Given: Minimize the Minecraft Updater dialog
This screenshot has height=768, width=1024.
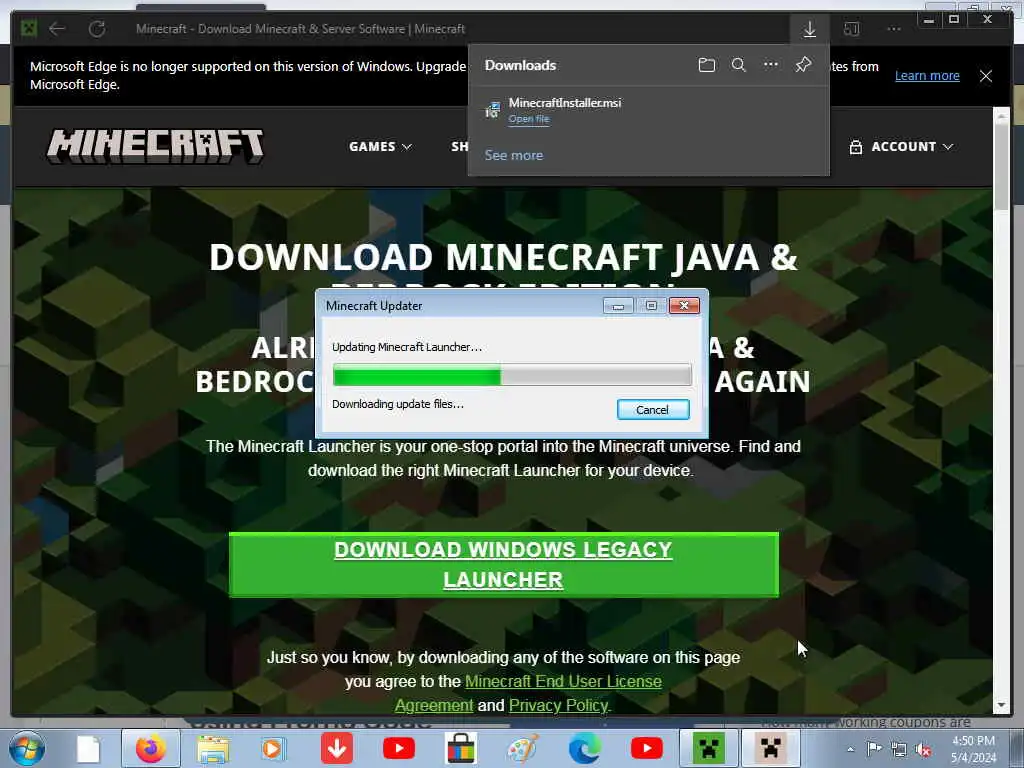Looking at the screenshot, I should pos(618,306).
